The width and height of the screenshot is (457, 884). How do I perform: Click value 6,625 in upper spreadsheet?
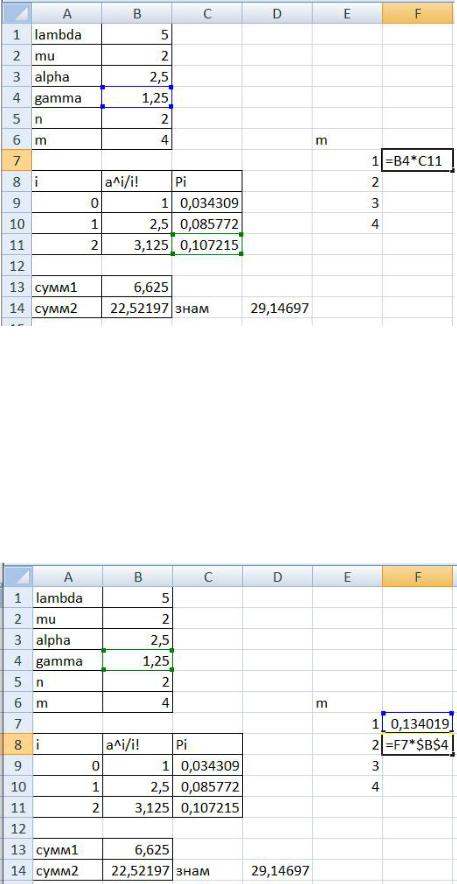[137, 288]
